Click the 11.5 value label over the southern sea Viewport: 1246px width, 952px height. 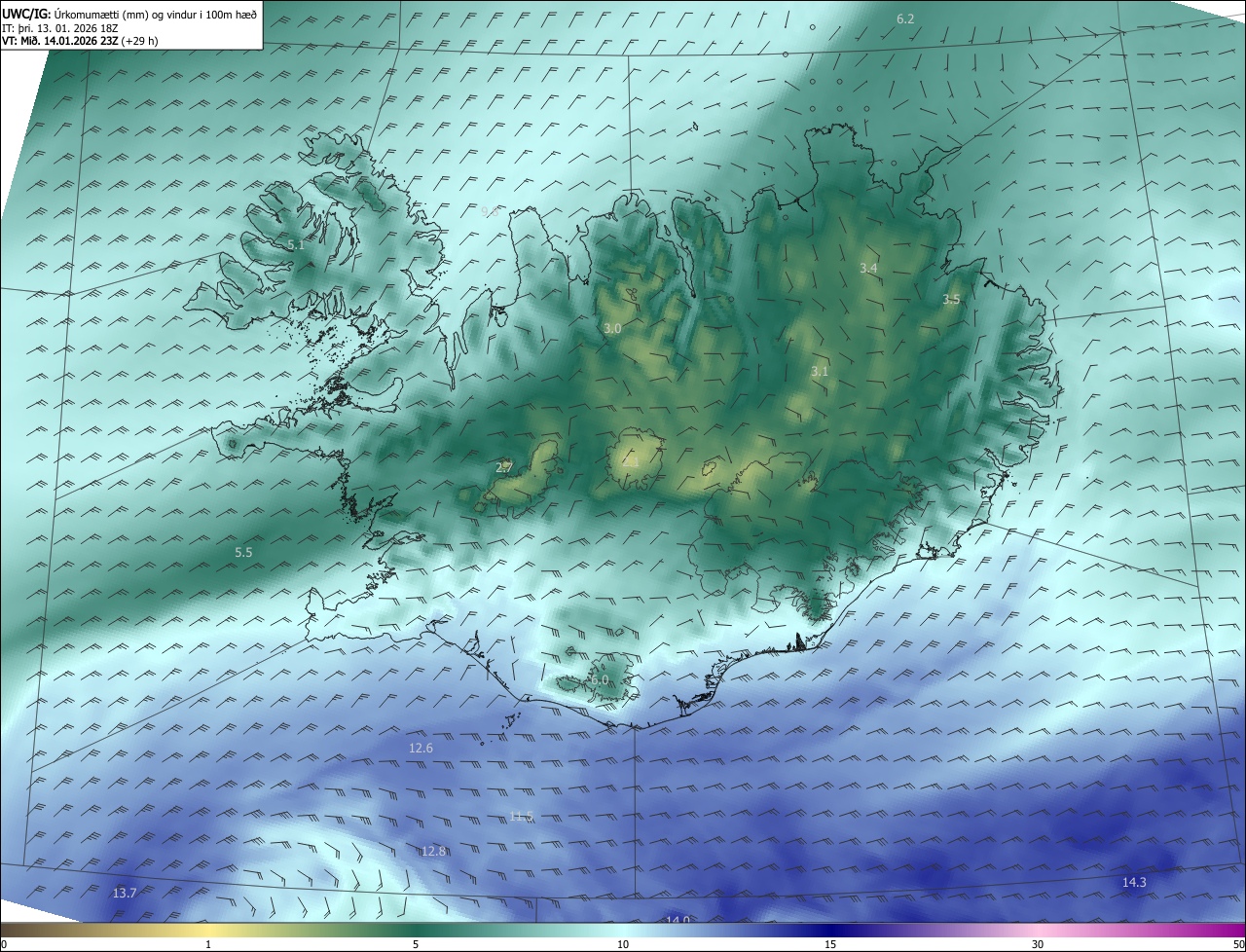click(x=522, y=816)
